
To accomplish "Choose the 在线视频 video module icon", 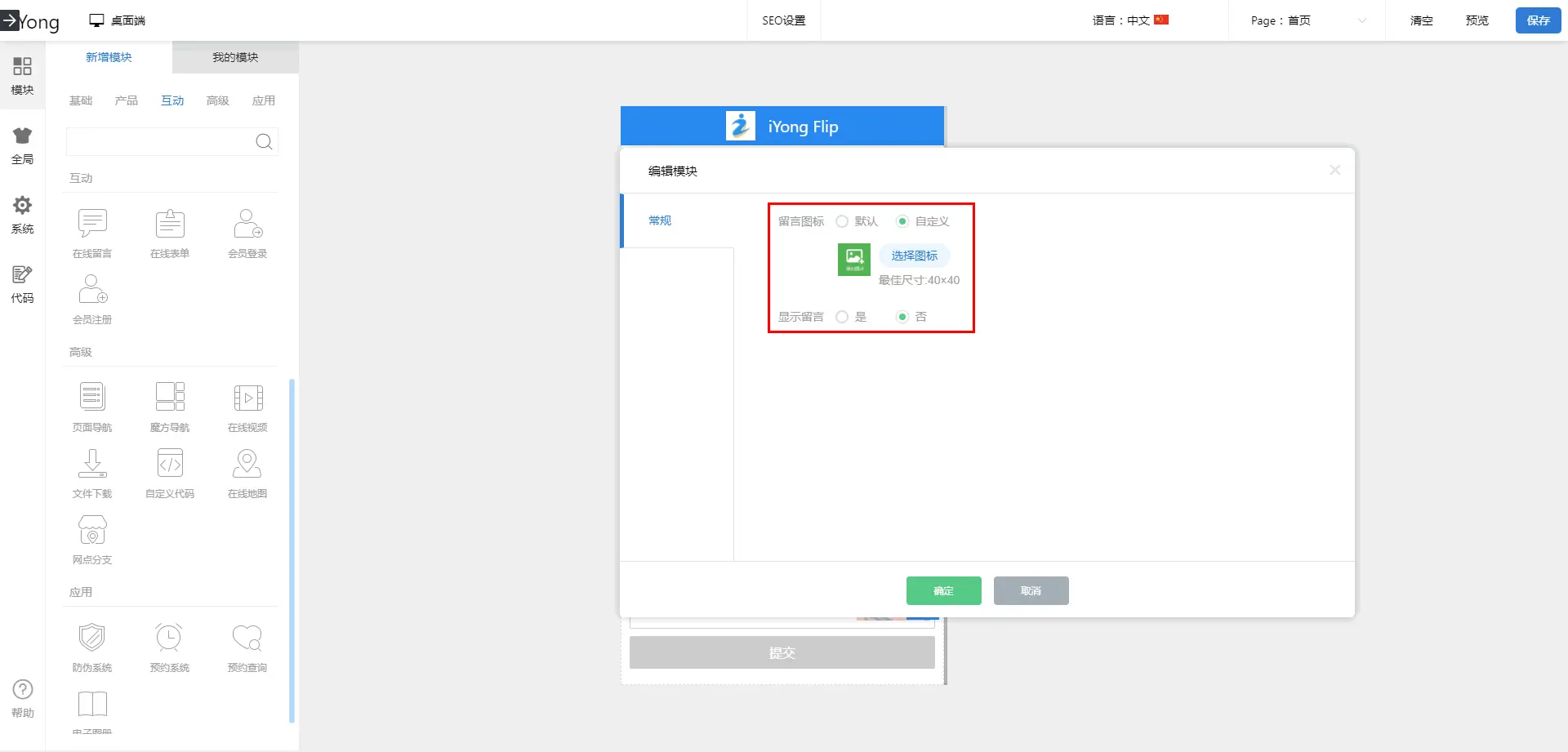I will point(247,398).
